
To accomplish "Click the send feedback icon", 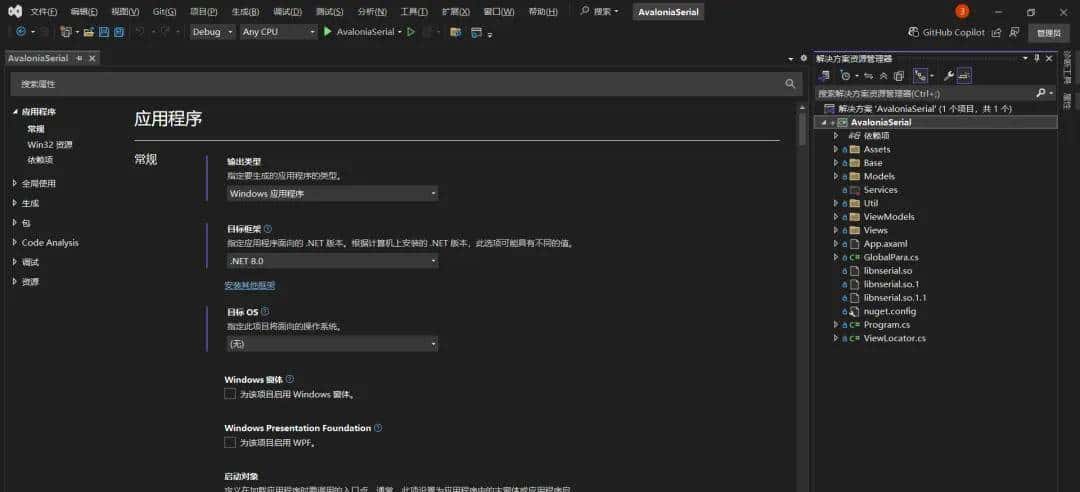I will (1014, 32).
